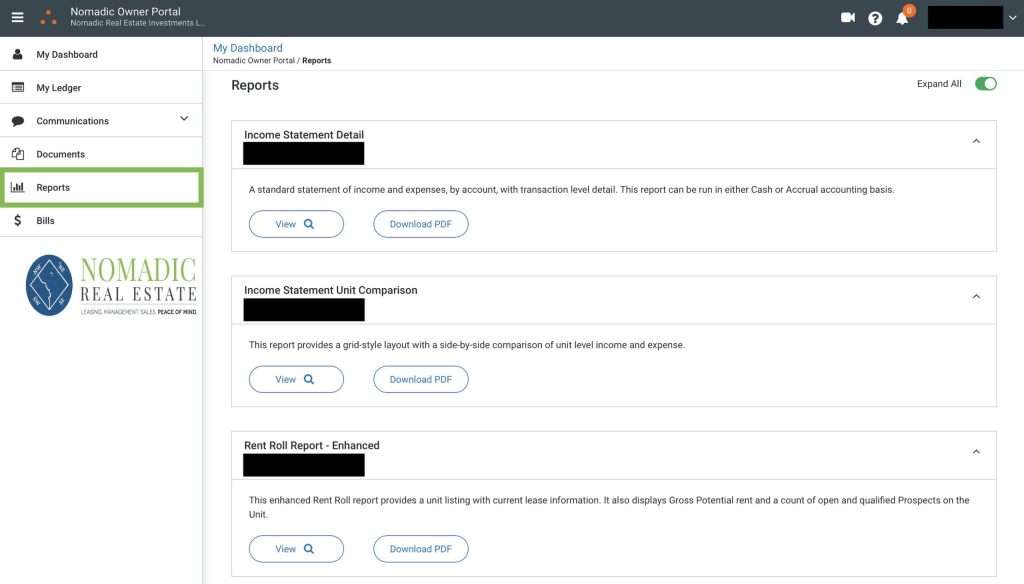Open the help question mark icon
The width and height of the screenshot is (1024, 584).
coord(875,18)
